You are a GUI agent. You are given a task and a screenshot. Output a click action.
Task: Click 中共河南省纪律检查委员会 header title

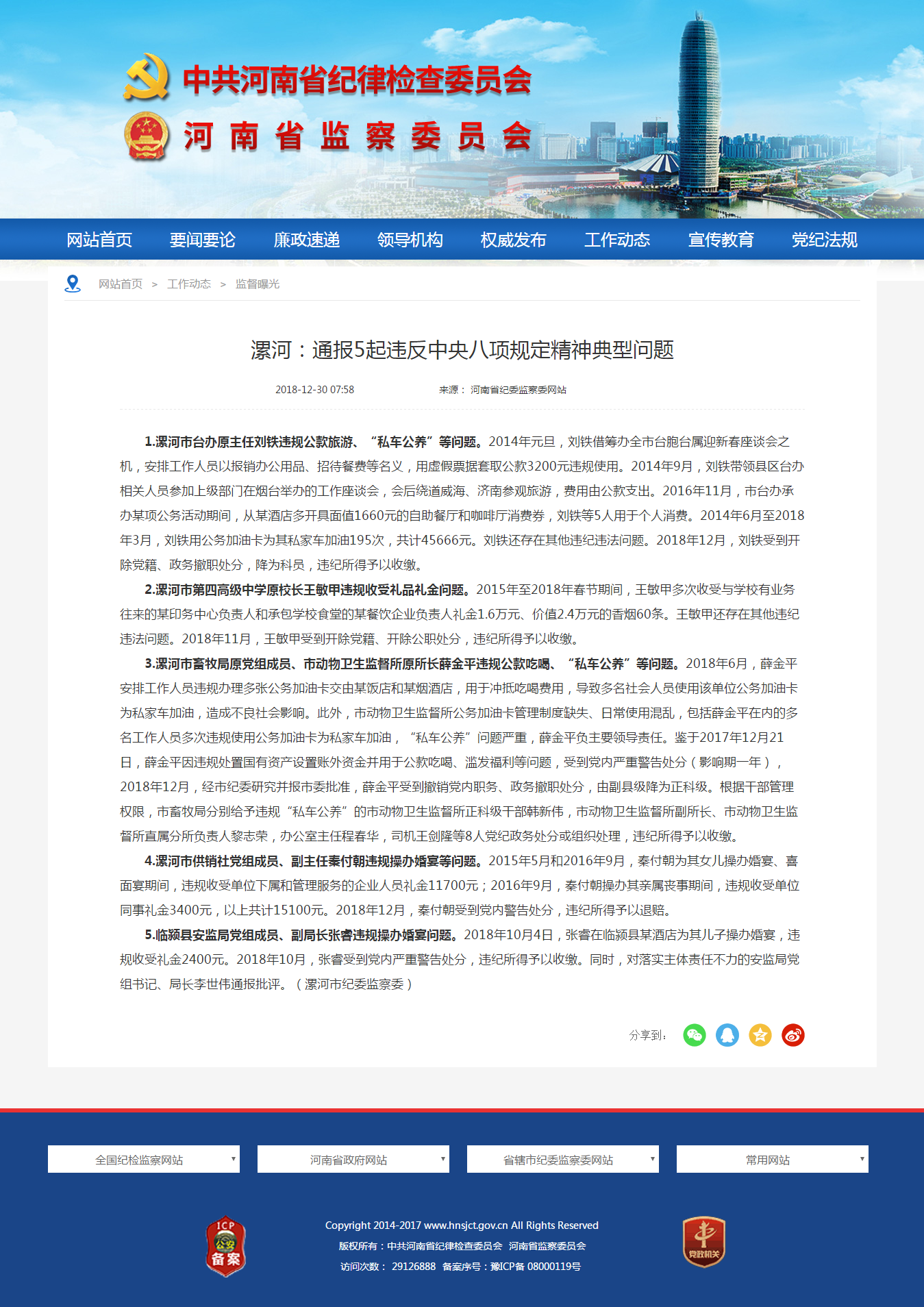click(358, 80)
